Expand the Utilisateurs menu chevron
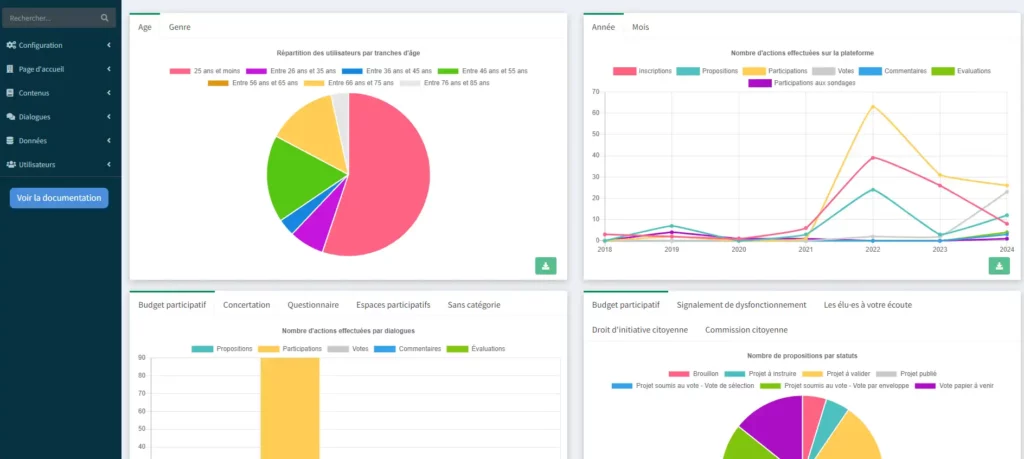Viewport: 1024px width, 459px height. point(108,165)
